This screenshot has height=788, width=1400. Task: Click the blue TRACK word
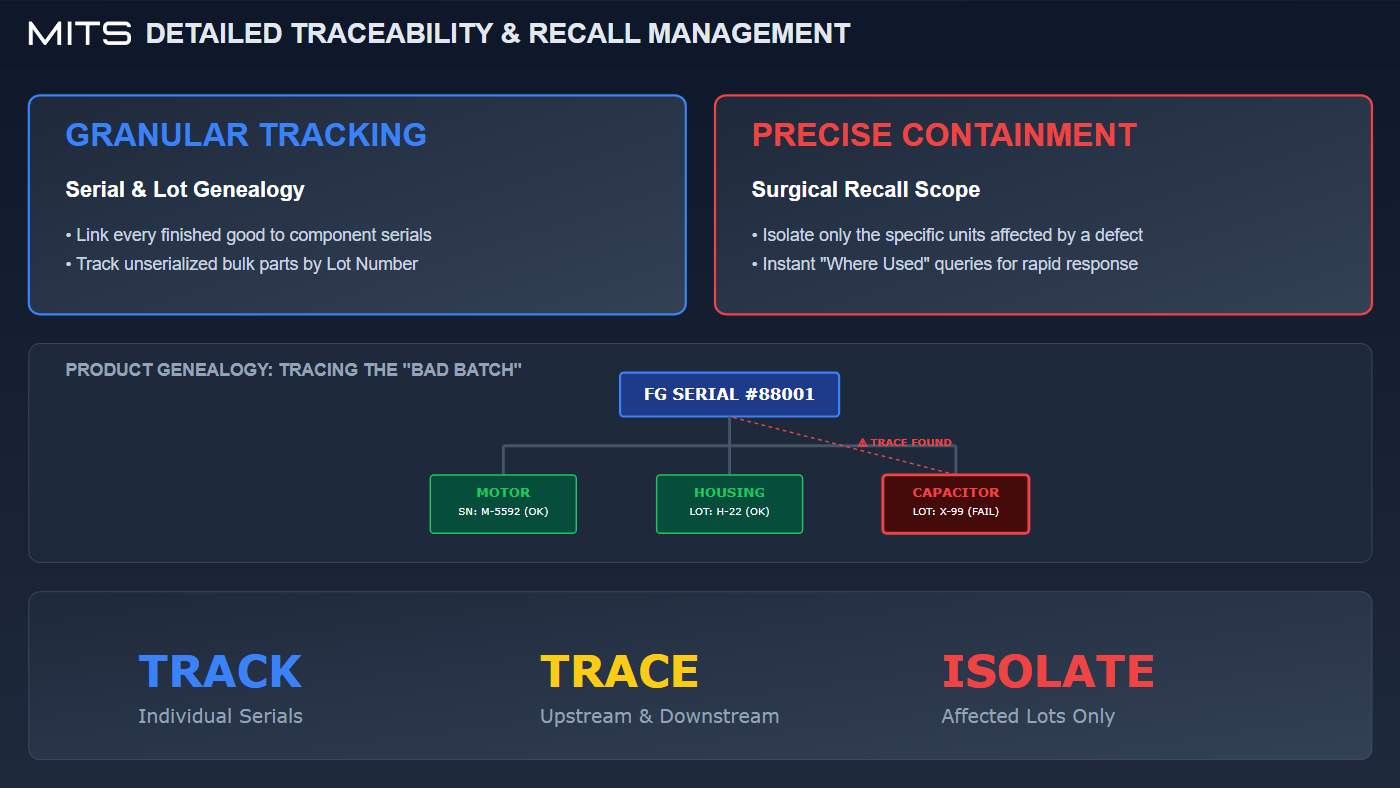[220, 672]
